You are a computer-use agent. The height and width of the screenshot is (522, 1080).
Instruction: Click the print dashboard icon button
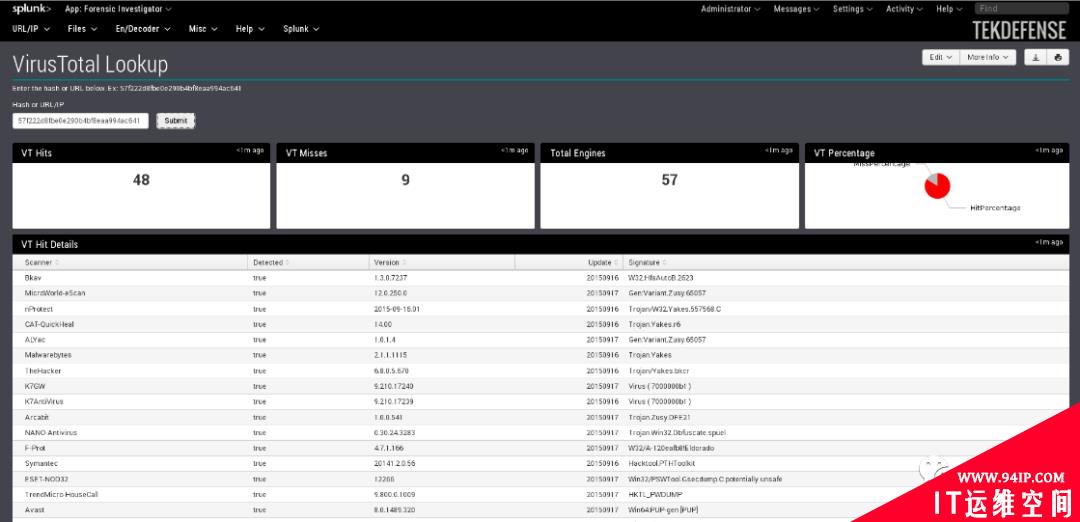[x=1058, y=58]
